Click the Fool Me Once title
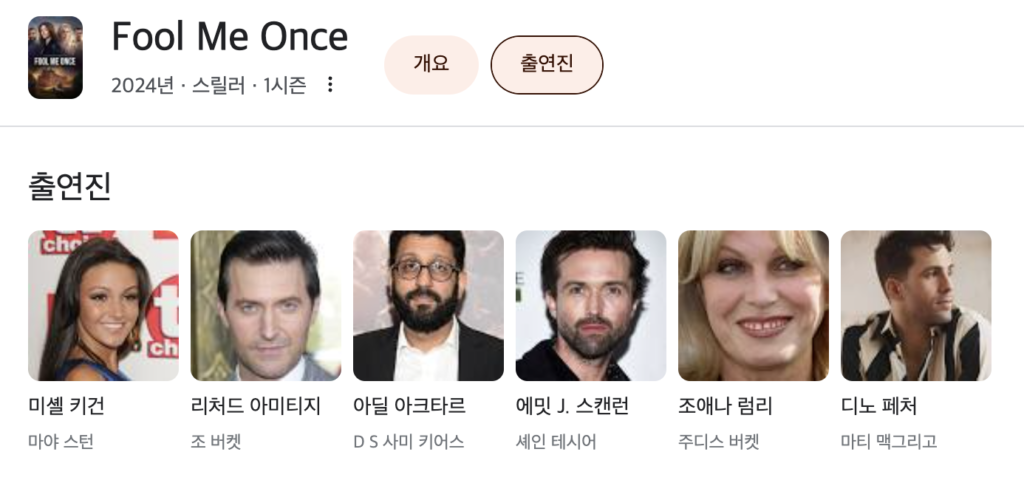The height and width of the screenshot is (483, 1024). [x=229, y=37]
